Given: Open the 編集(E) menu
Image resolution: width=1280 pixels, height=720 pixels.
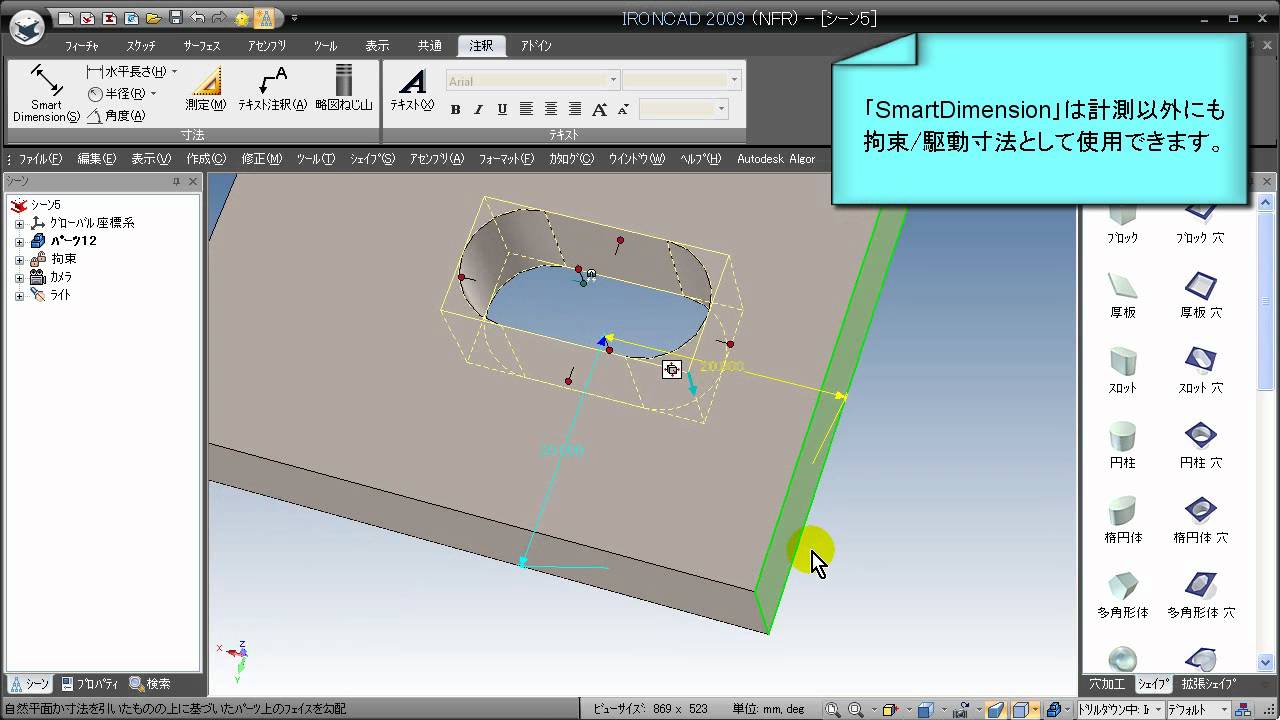Looking at the screenshot, I should (97, 159).
